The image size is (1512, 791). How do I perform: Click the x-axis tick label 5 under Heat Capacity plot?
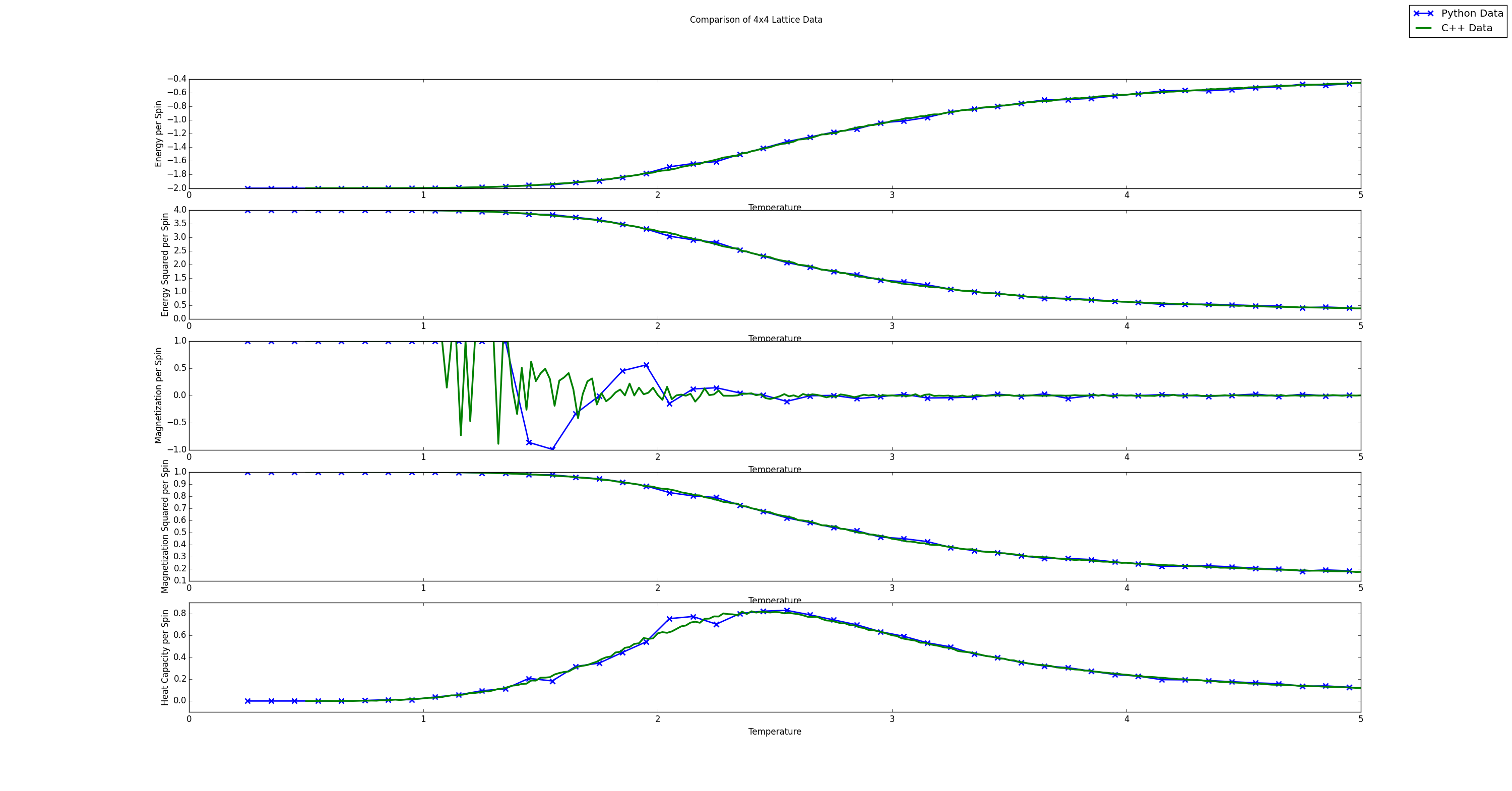click(x=1361, y=718)
